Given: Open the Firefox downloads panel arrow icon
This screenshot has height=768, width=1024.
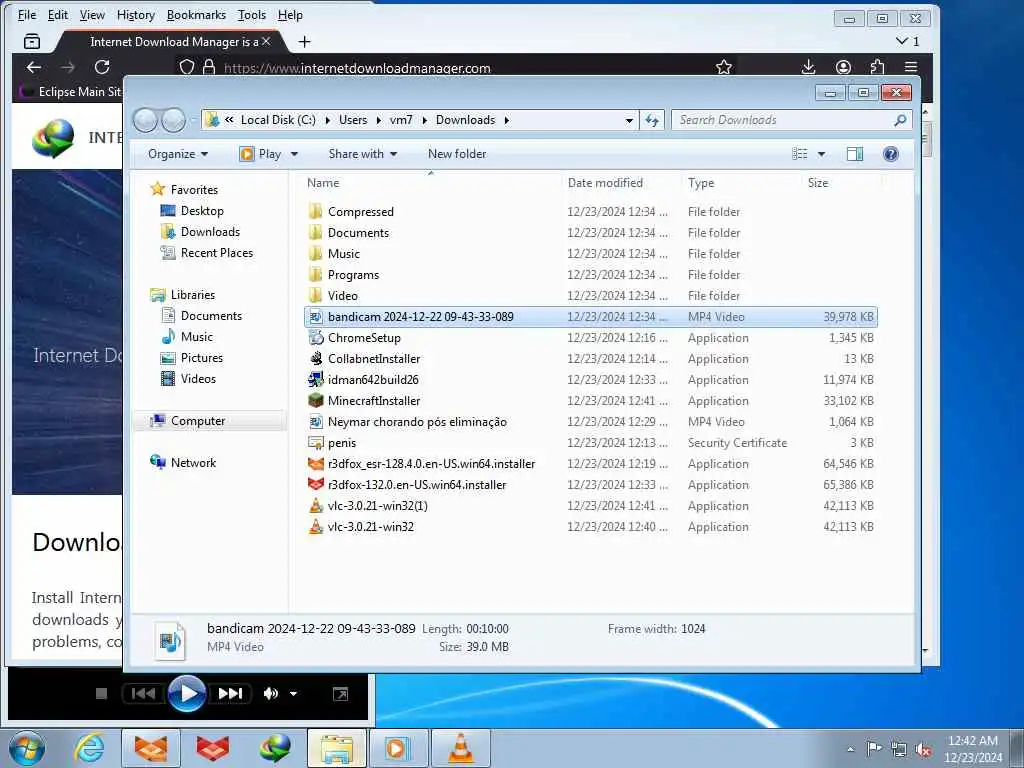Looking at the screenshot, I should tap(808, 67).
